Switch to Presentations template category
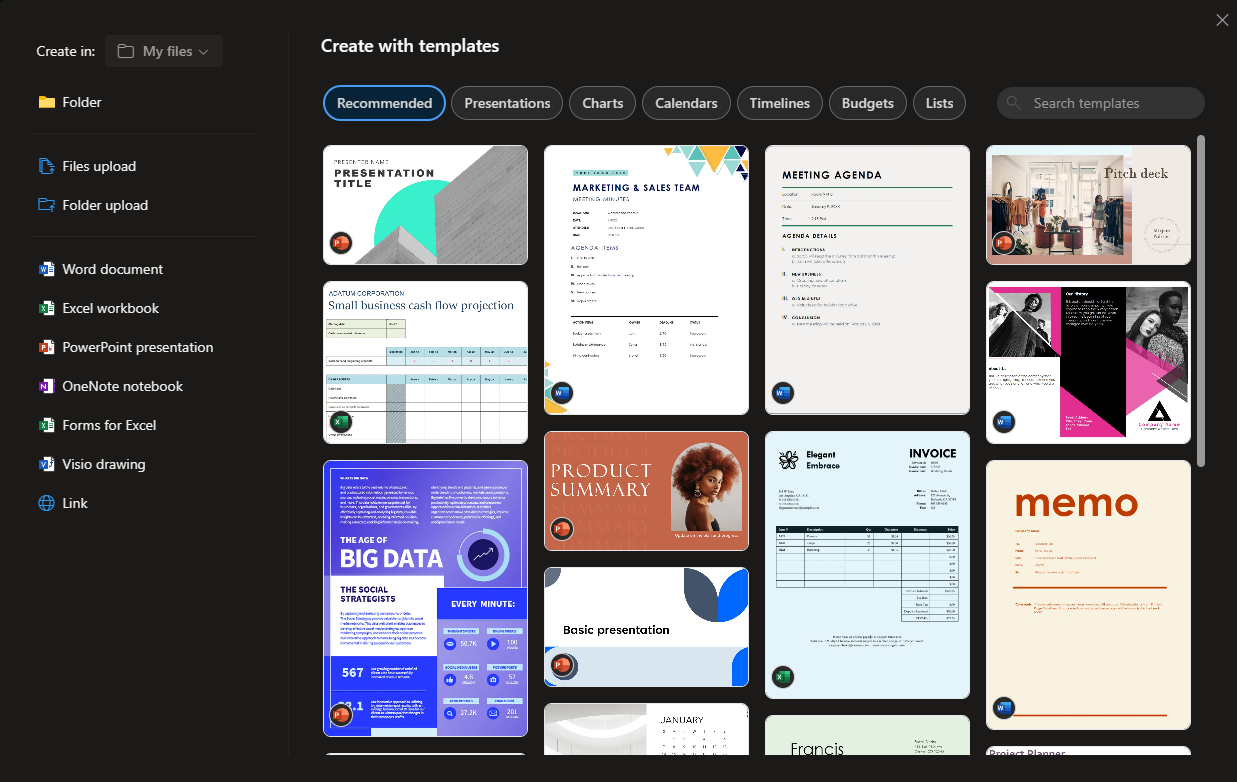Screen dimensions: 1237x782 pyautogui.click(x=507, y=103)
